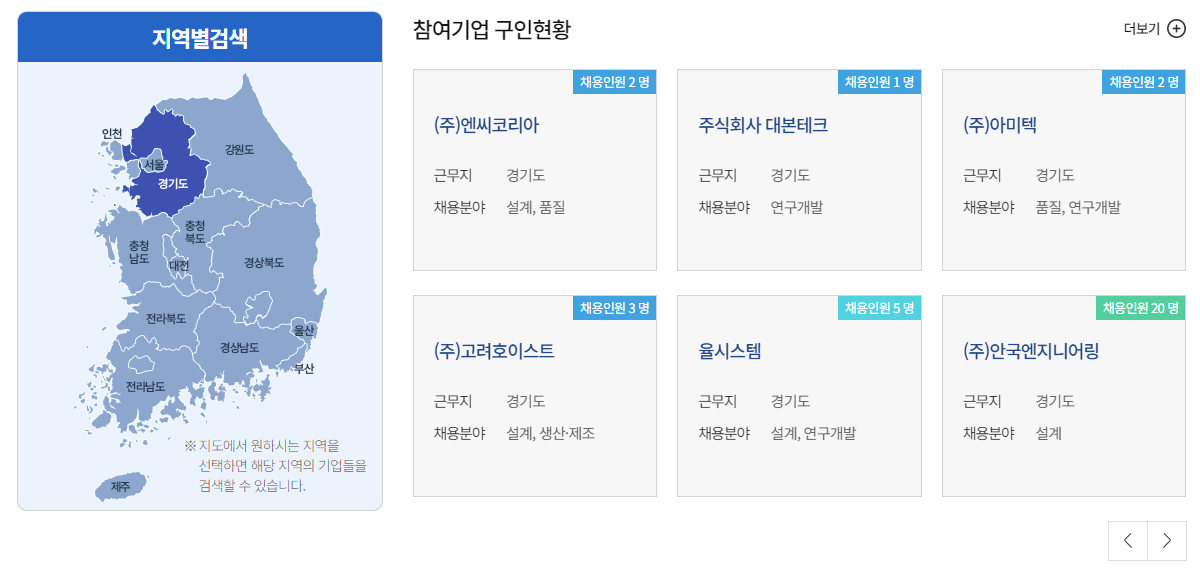Open the (주)고려호이스트 job card

[x=535, y=396]
